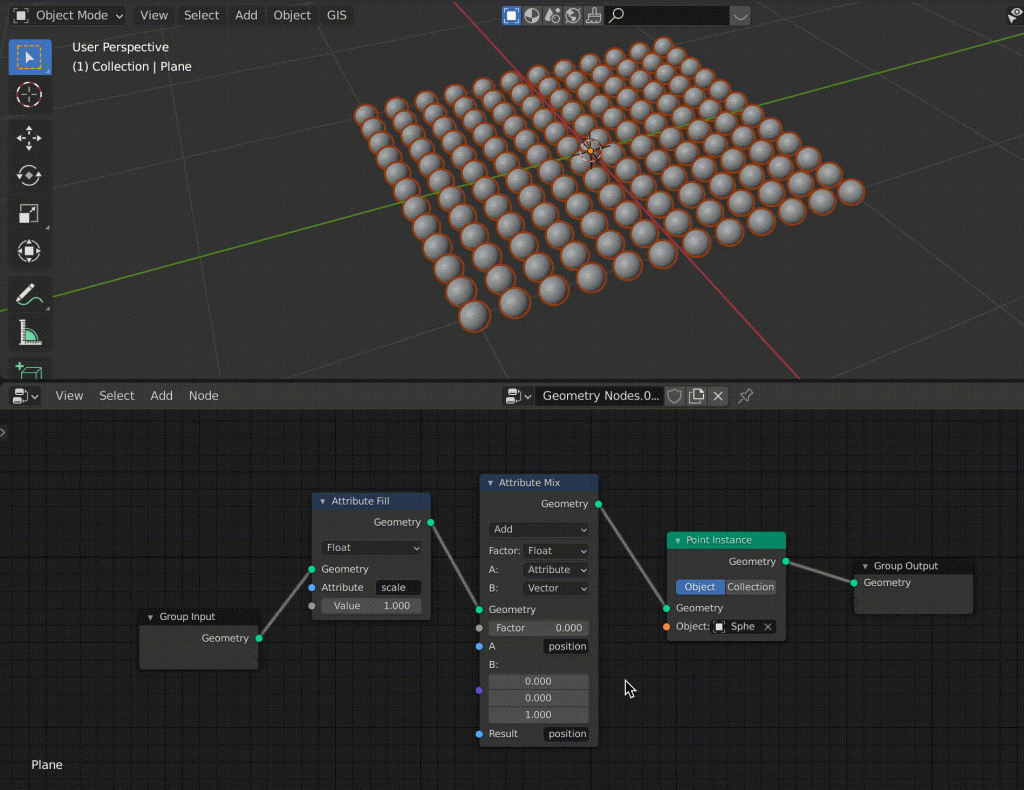Click the scale attribute text field
1024x790 pixels.
(x=398, y=588)
